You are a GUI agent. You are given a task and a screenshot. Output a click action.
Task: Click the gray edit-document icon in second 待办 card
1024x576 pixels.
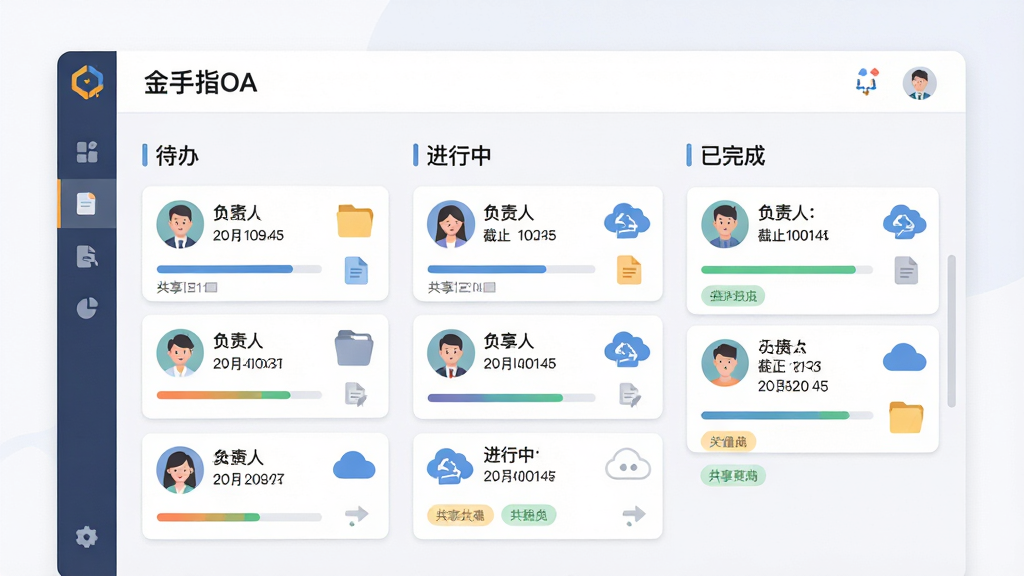coord(356,394)
